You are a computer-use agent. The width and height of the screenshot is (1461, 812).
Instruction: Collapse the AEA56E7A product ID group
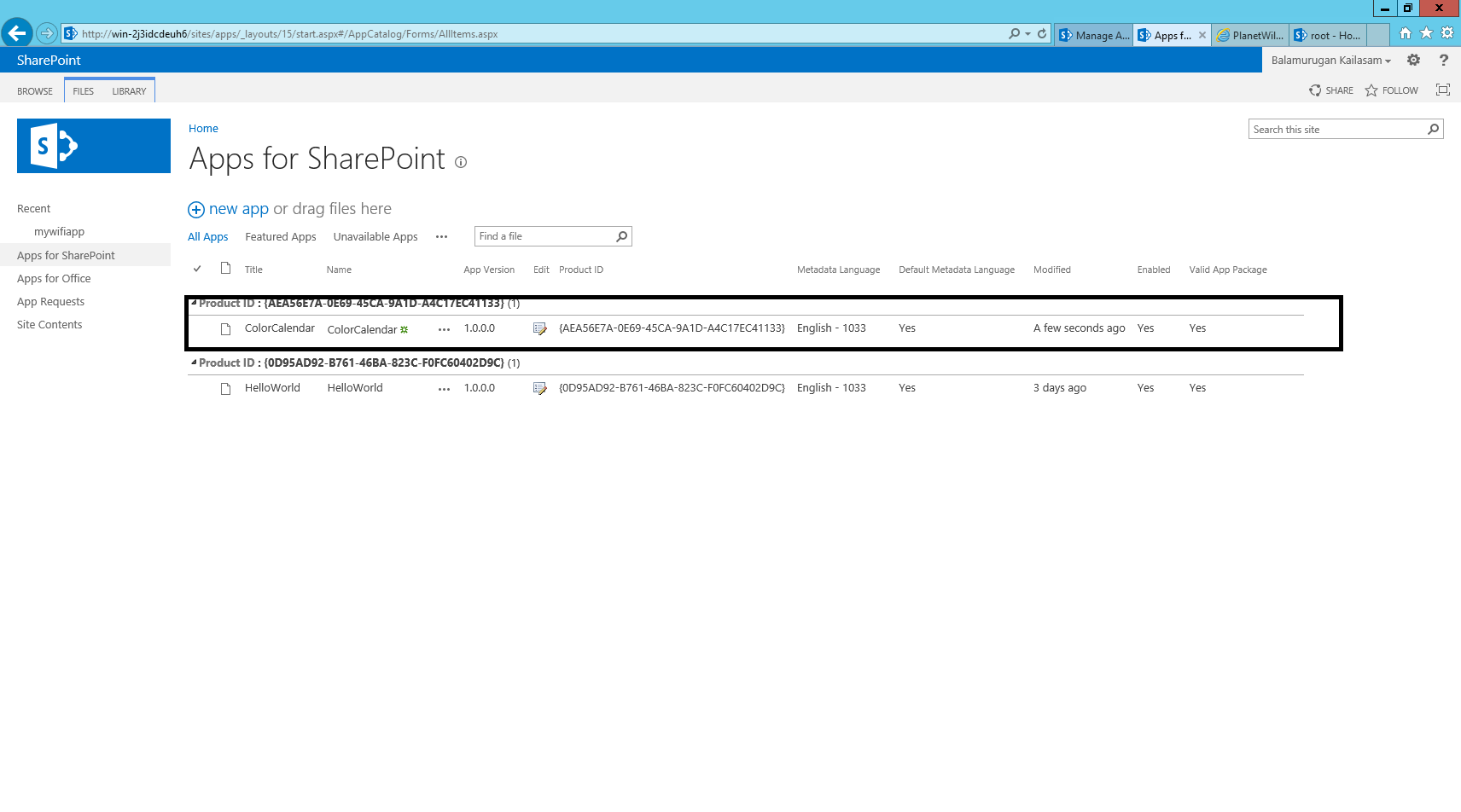pyautogui.click(x=194, y=302)
